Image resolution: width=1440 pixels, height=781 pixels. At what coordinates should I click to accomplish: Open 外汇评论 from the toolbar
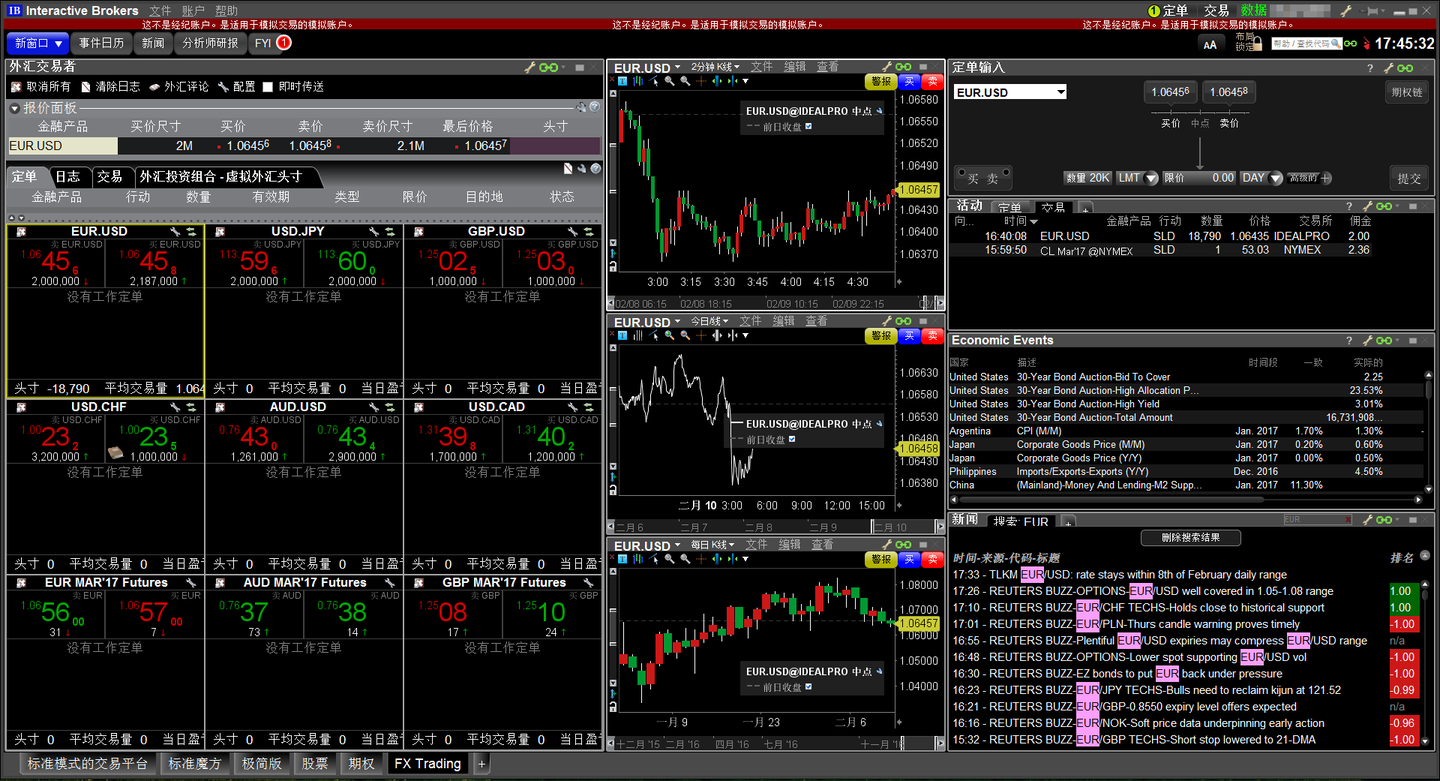pyautogui.click(x=179, y=87)
